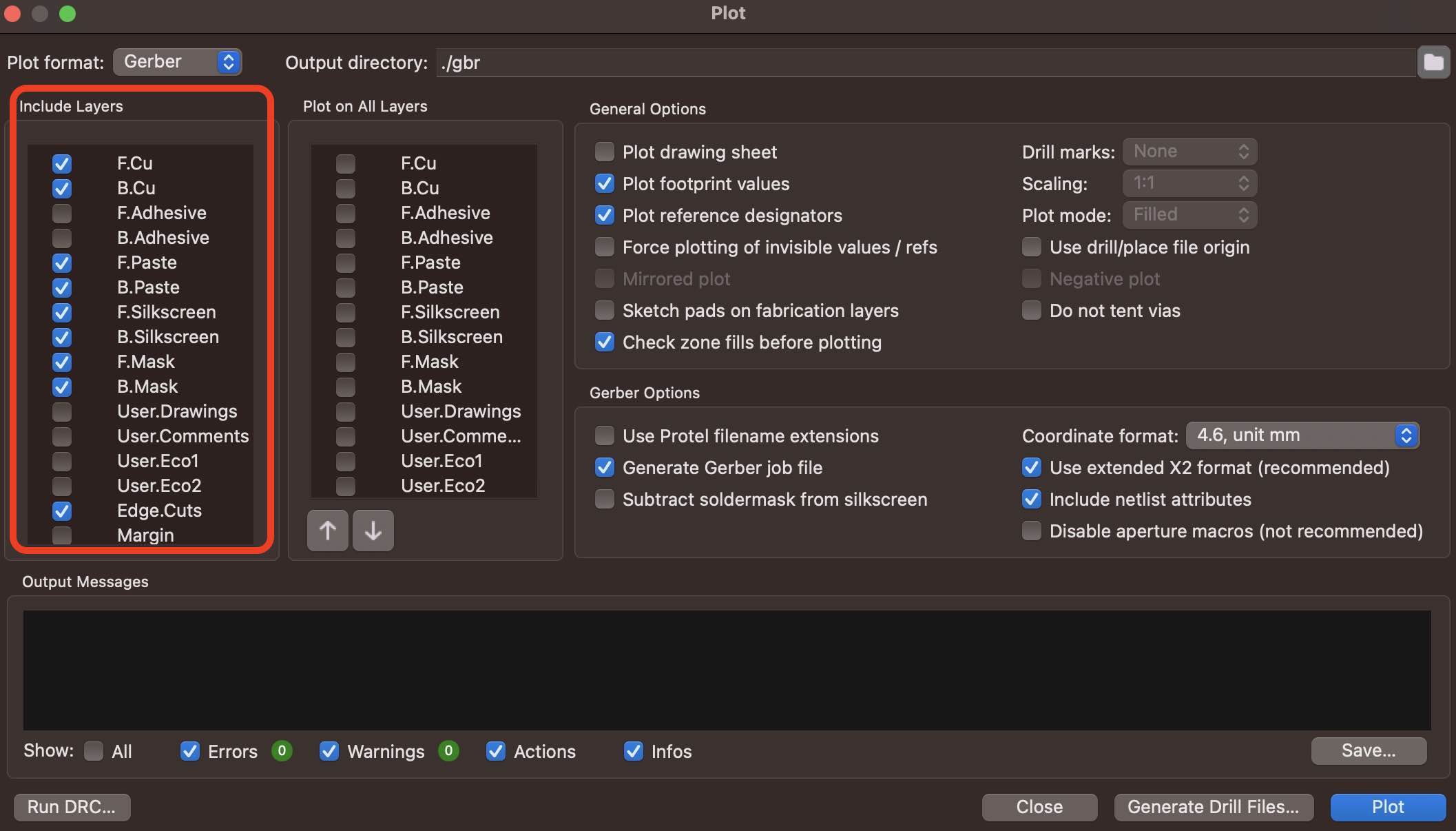Toggle F.Paste in Include Layers
This screenshot has height=831, width=1456.
point(62,263)
